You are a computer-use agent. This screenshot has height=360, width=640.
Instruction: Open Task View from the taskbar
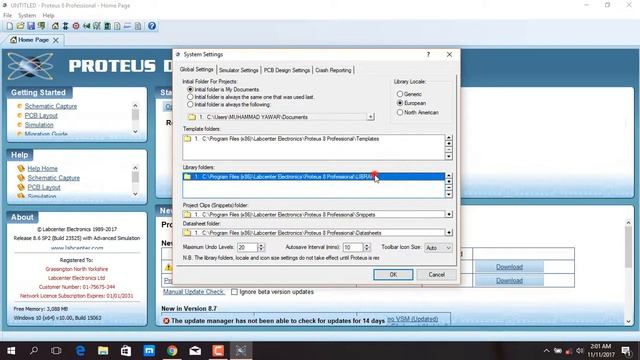pyautogui.click(x=56, y=351)
